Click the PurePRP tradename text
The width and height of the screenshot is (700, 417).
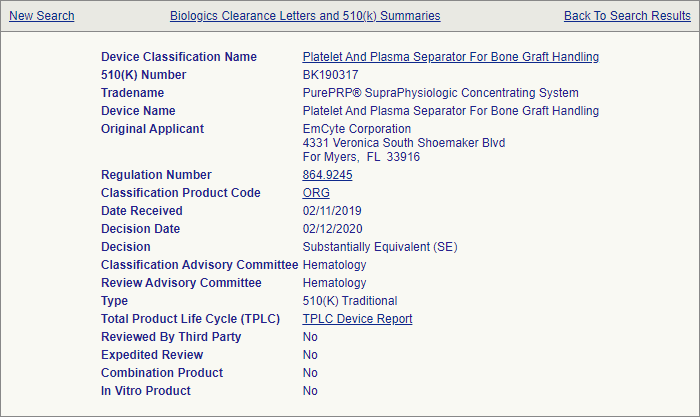coord(440,93)
